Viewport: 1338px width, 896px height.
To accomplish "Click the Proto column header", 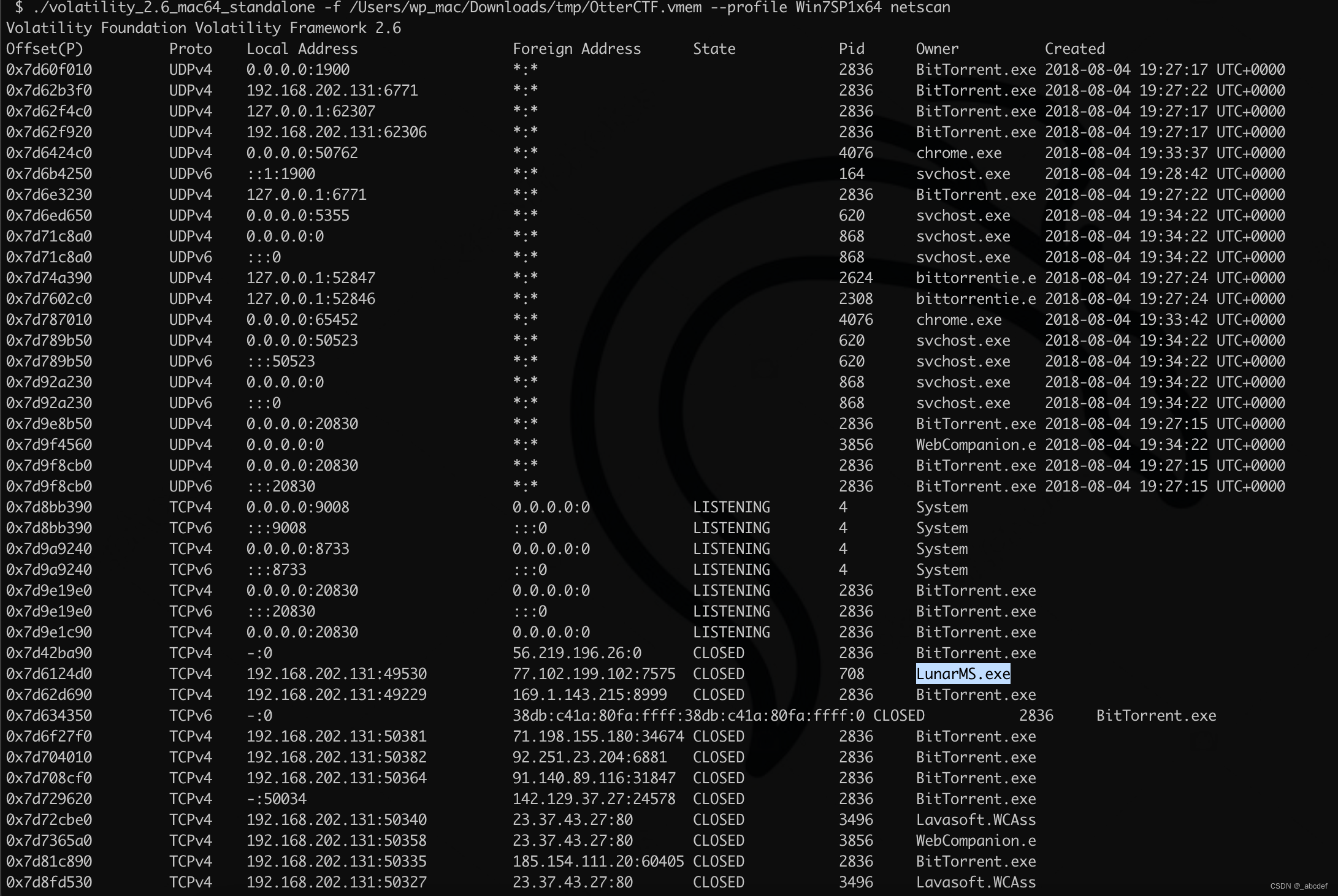I will tap(191, 49).
